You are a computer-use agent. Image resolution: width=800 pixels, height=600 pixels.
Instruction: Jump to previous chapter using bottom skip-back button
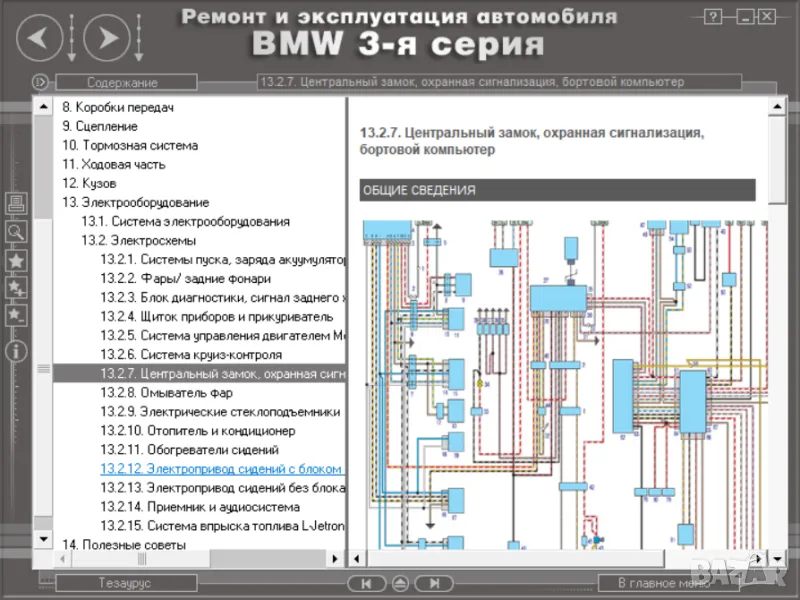366,583
